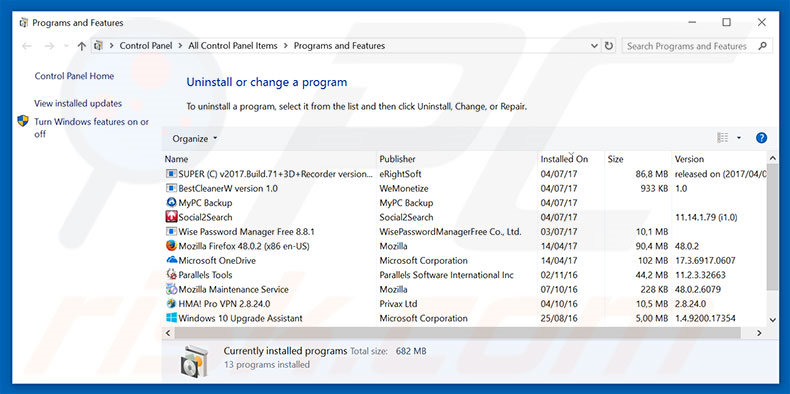Go up one level with the up arrow
Screen dimensions: 790x394
[82, 46]
